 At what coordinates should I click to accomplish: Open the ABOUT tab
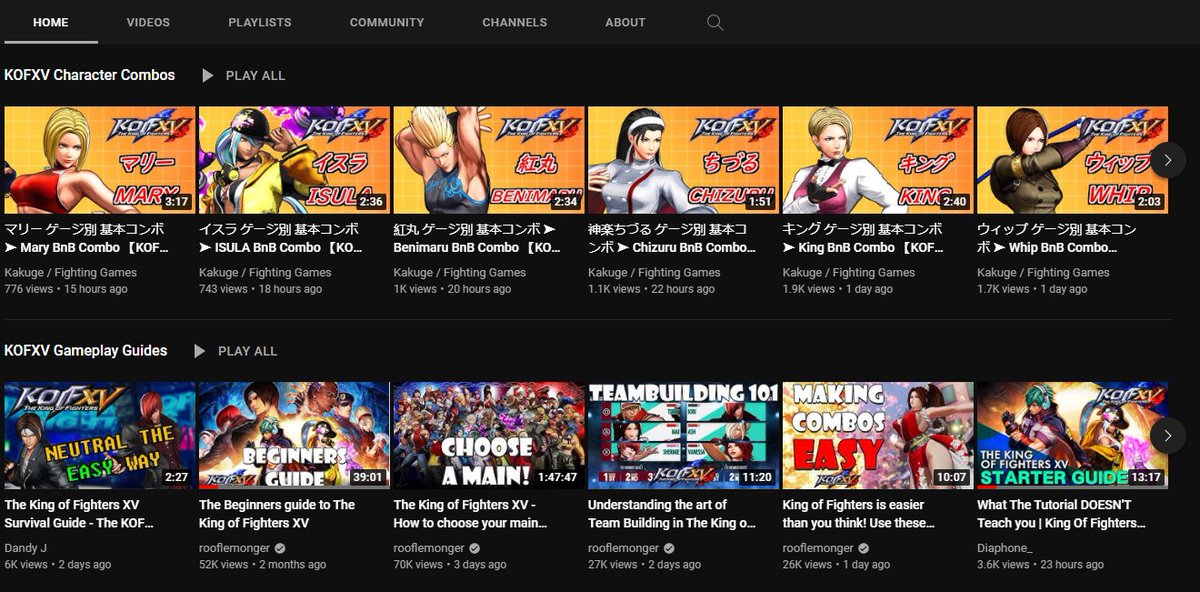click(x=625, y=22)
